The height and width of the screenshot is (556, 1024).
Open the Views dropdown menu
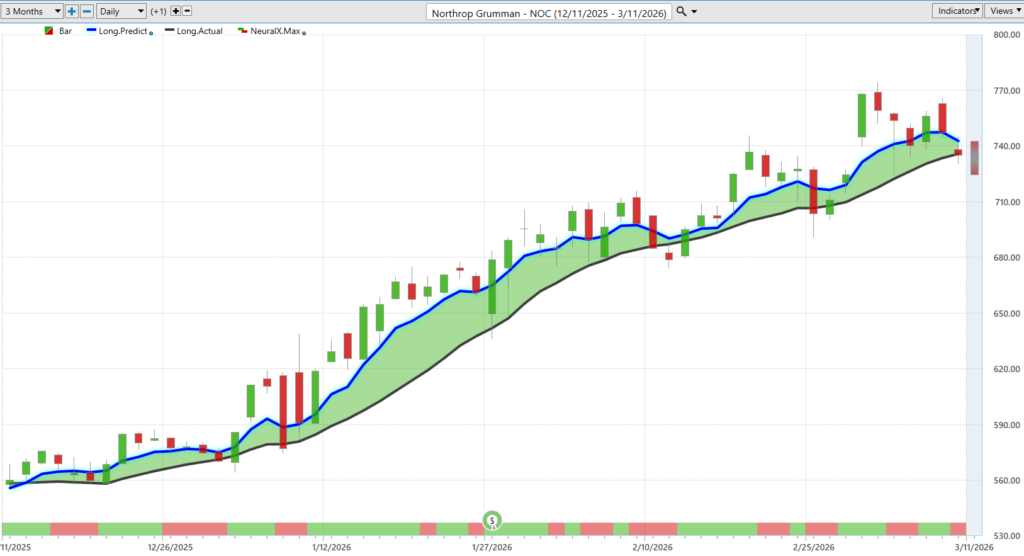coord(1004,10)
